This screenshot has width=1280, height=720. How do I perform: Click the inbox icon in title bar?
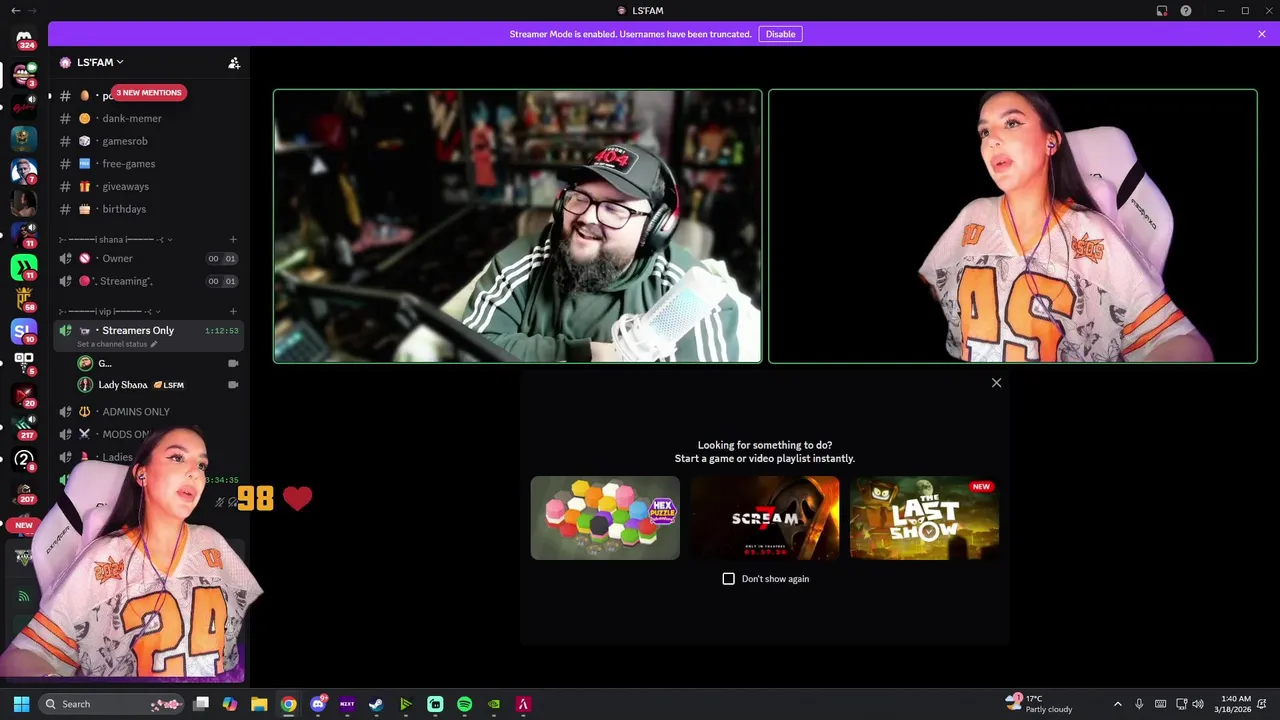pos(1162,11)
